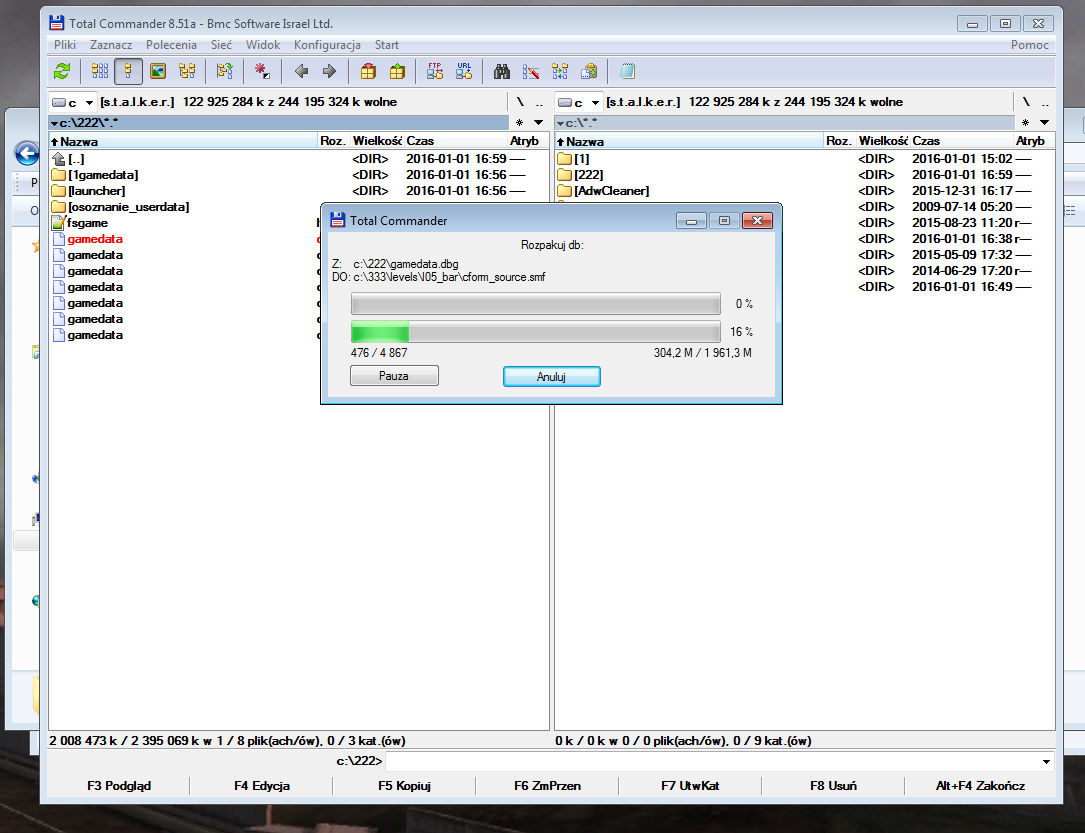This screenshot has height=833, width=1085.
Task: Open the Start menu item
Action: (x=387, y=45)
